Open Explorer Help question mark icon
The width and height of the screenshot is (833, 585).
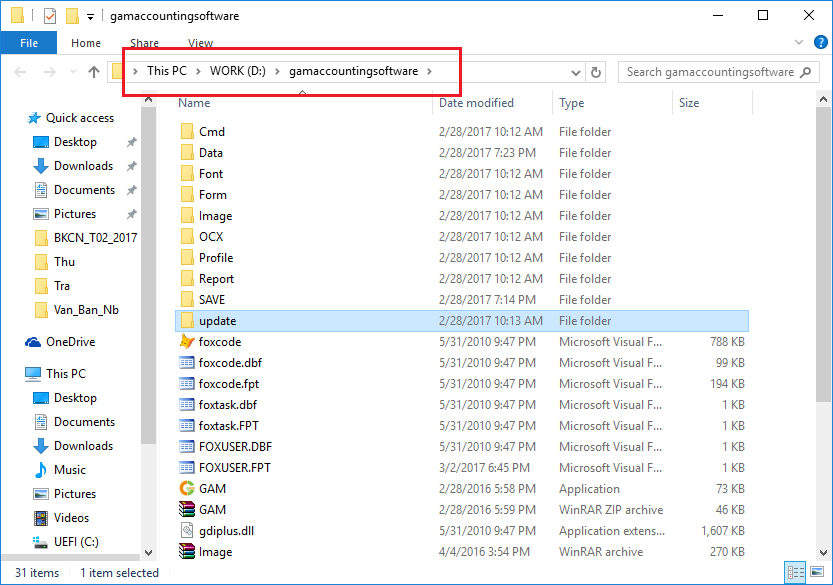pyautogui.click(x=821, y=42)
